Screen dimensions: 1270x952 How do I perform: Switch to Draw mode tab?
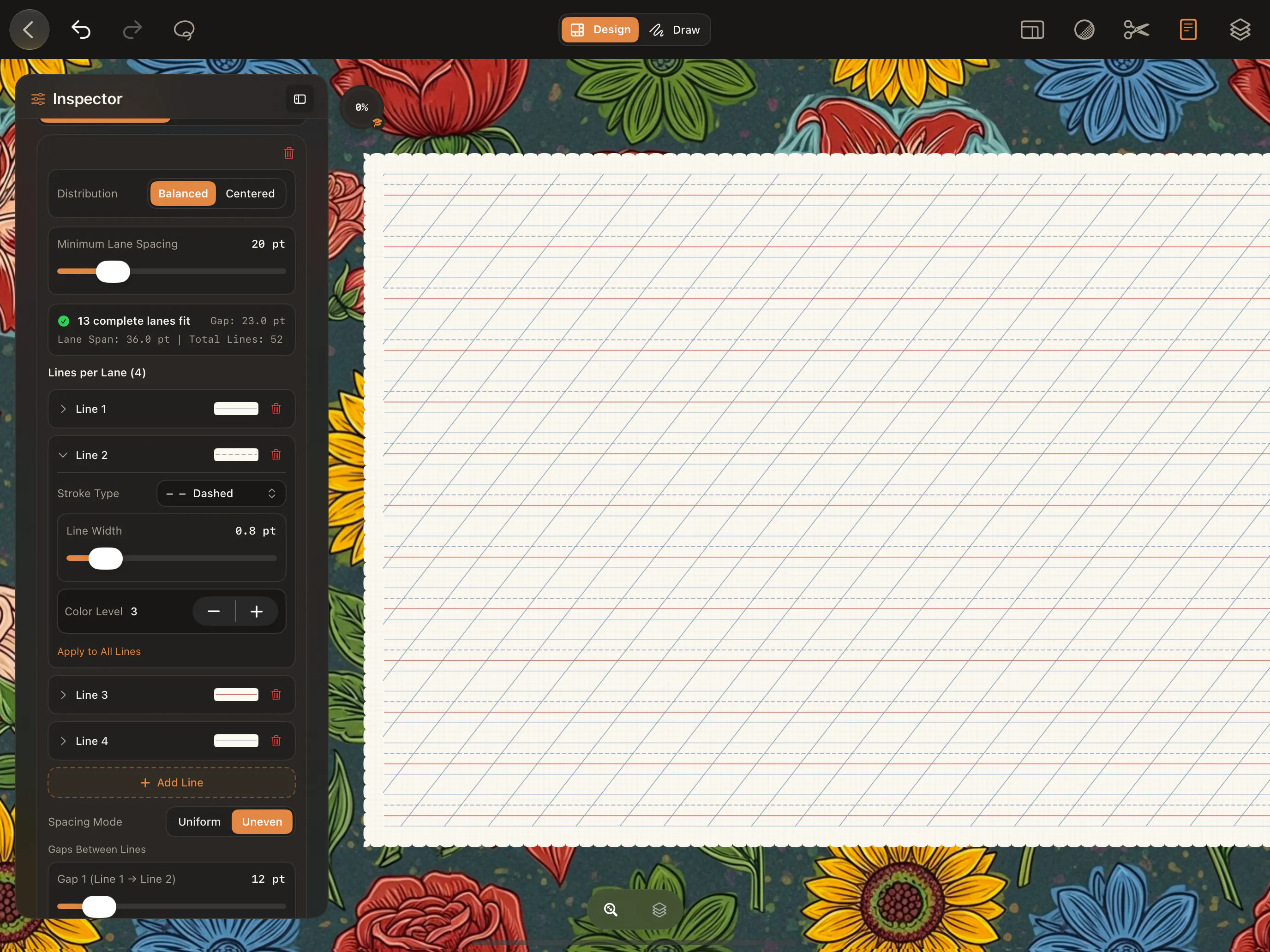click(675, 30)
